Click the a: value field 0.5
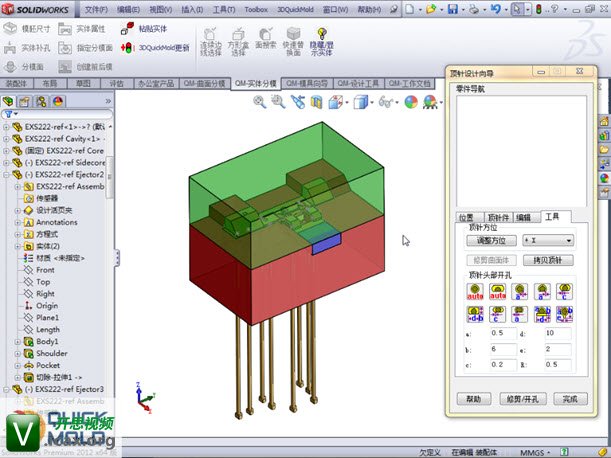The height and width of the screenshot is (458, 611). click(x=503, y=333)
